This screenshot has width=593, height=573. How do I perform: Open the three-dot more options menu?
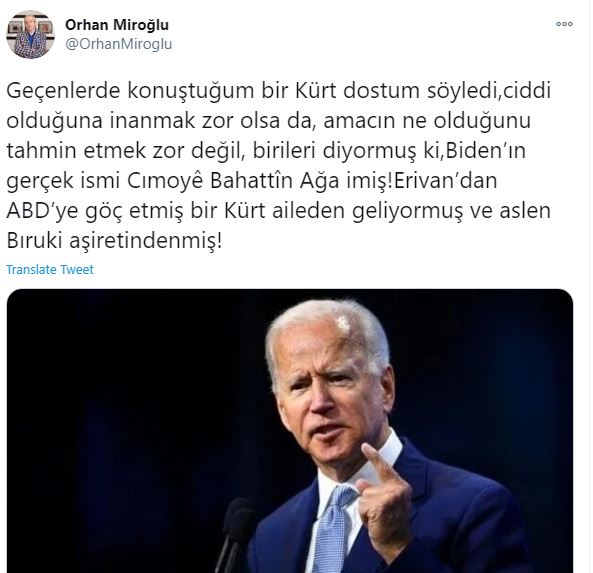(564, 24)
